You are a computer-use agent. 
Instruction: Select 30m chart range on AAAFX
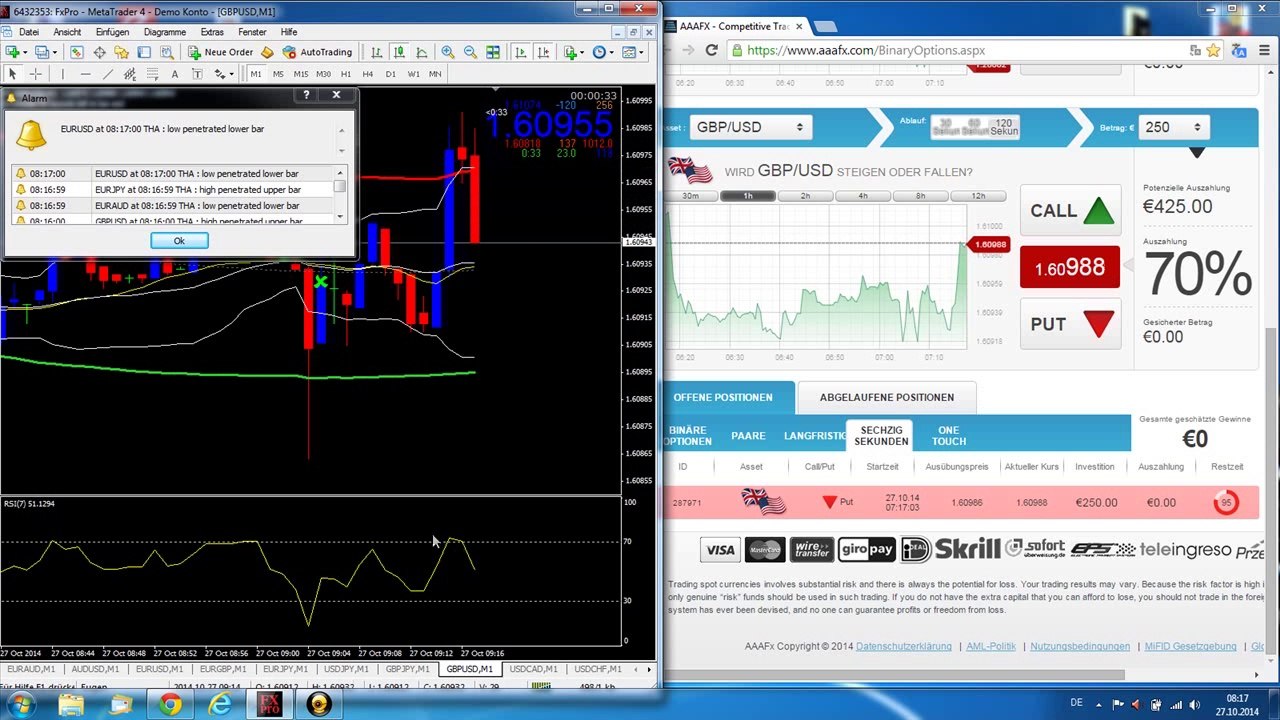690,196
